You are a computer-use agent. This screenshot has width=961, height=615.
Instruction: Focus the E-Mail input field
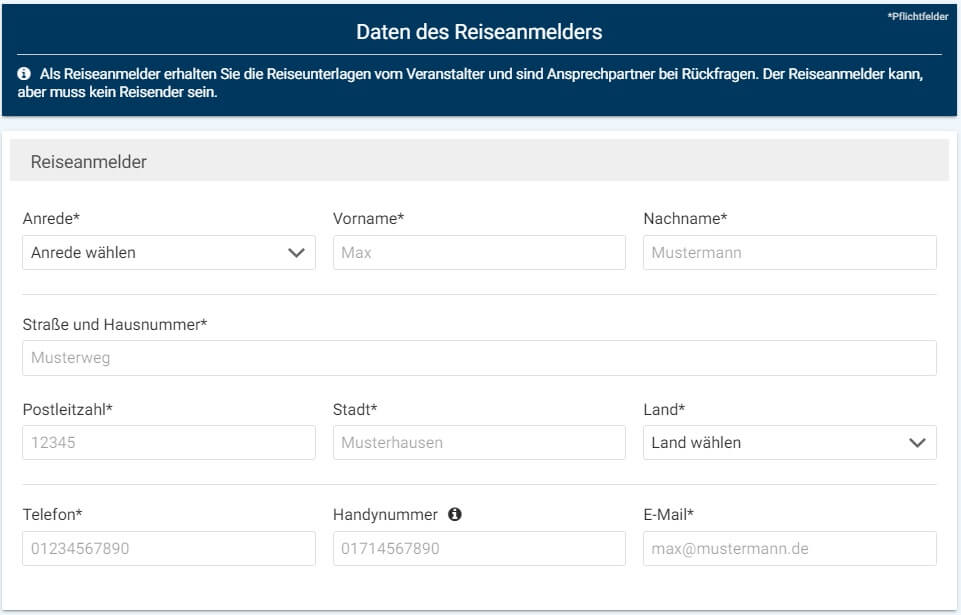(x=789, y=549)
